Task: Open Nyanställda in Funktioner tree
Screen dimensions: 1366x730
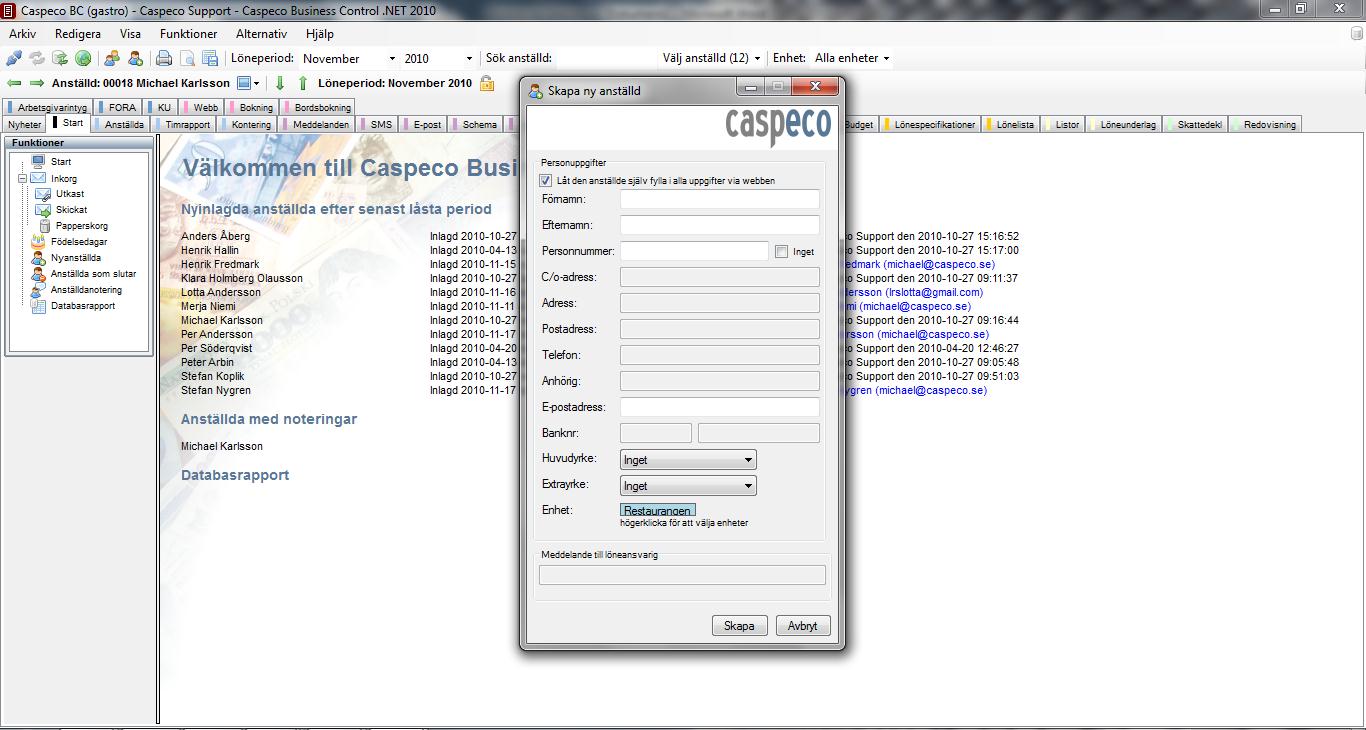Action: pyautogui.click(x=76, y=258)
